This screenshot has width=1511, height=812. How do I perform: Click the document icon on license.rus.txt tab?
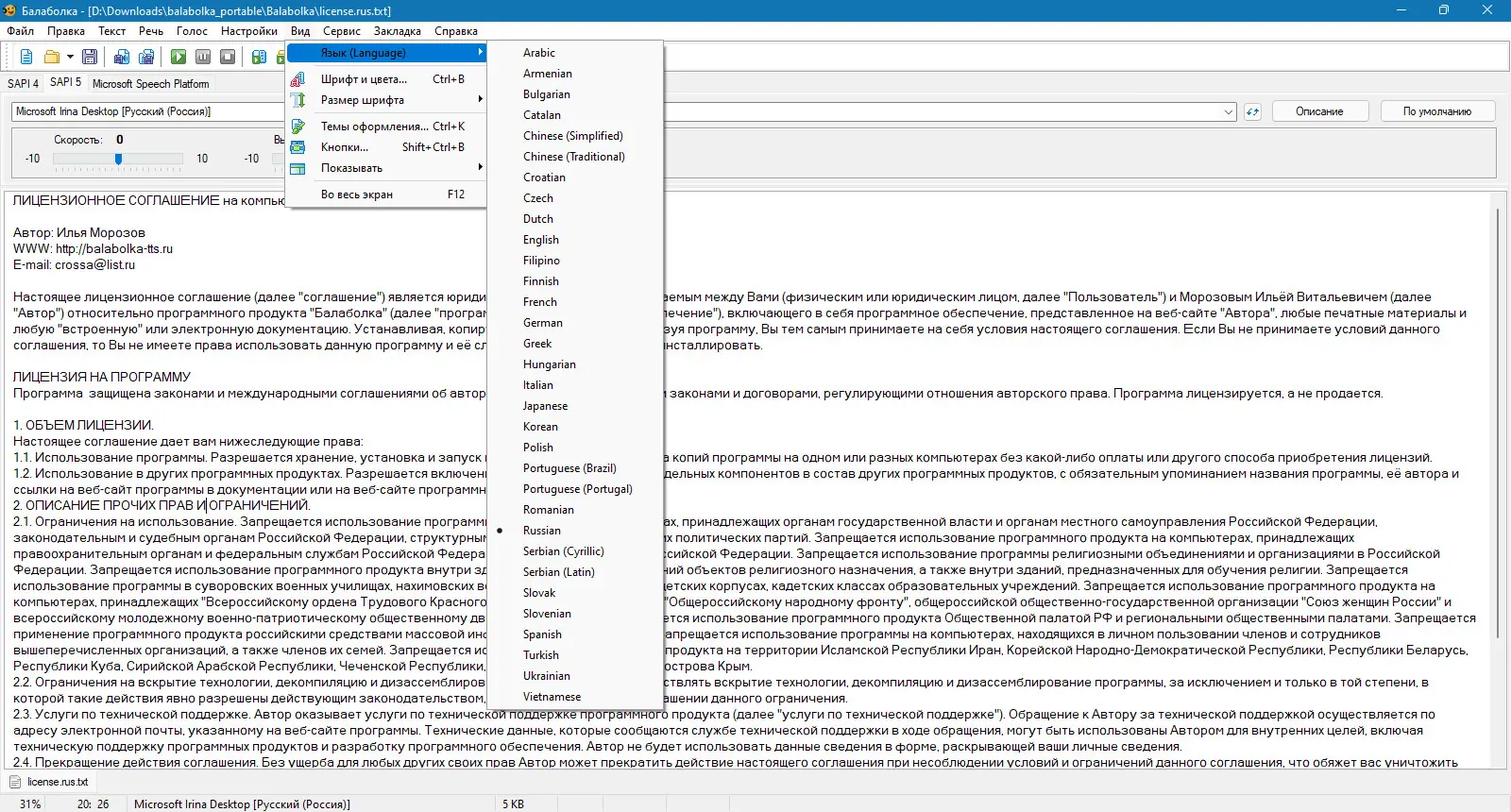(x=15, y=782)
